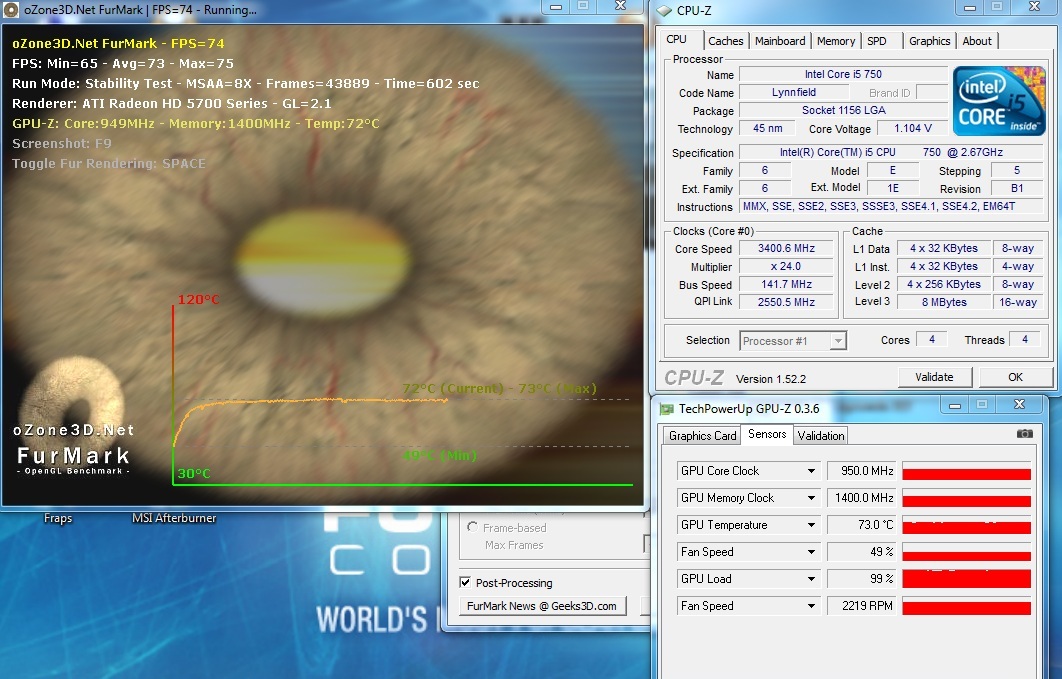Image resolution: width=1062 pixels, height=679 pixels.
Task: Click the OK button in CPU-Z
Action: [x=1015, y=377]
